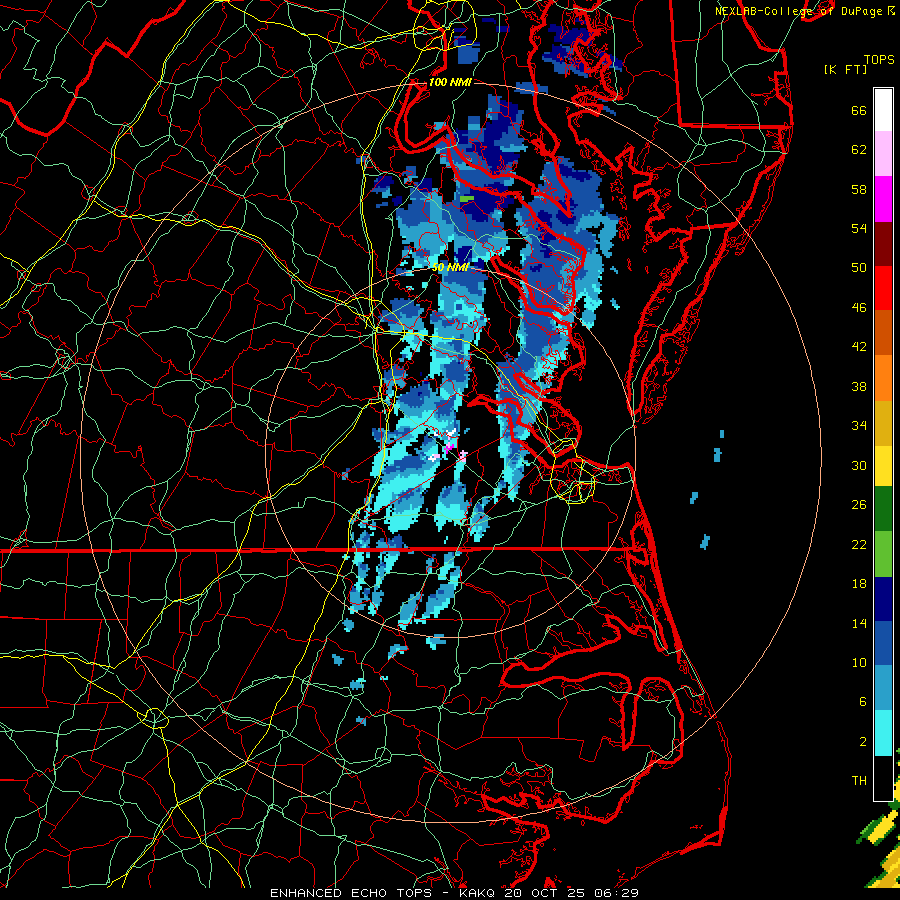Click the [K FT] units label
Screen dimensions: 900x900
coord(845,69)
